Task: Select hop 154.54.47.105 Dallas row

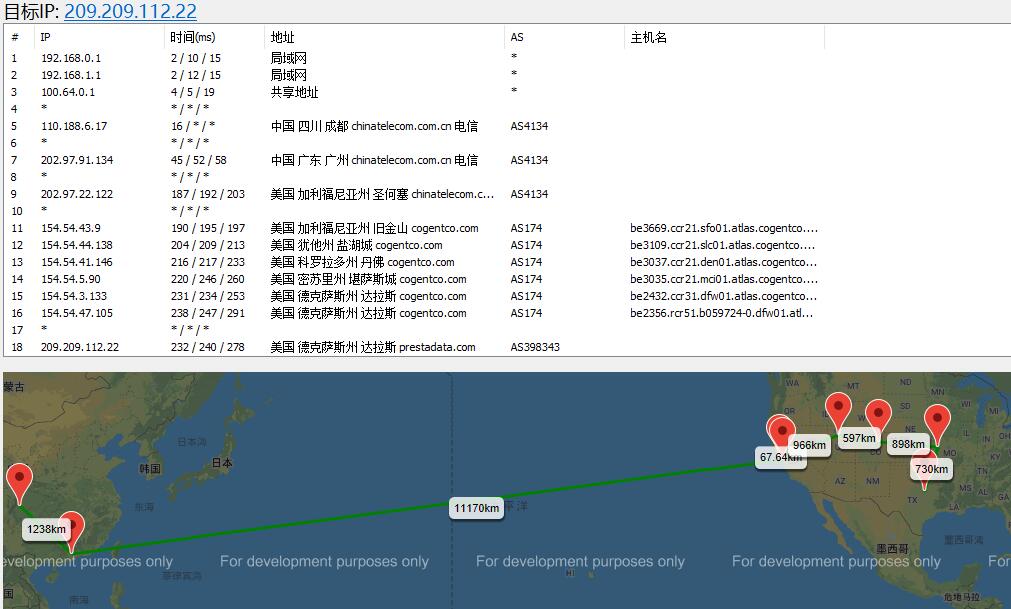Action: pyautogui.click(x=415, y=313)
